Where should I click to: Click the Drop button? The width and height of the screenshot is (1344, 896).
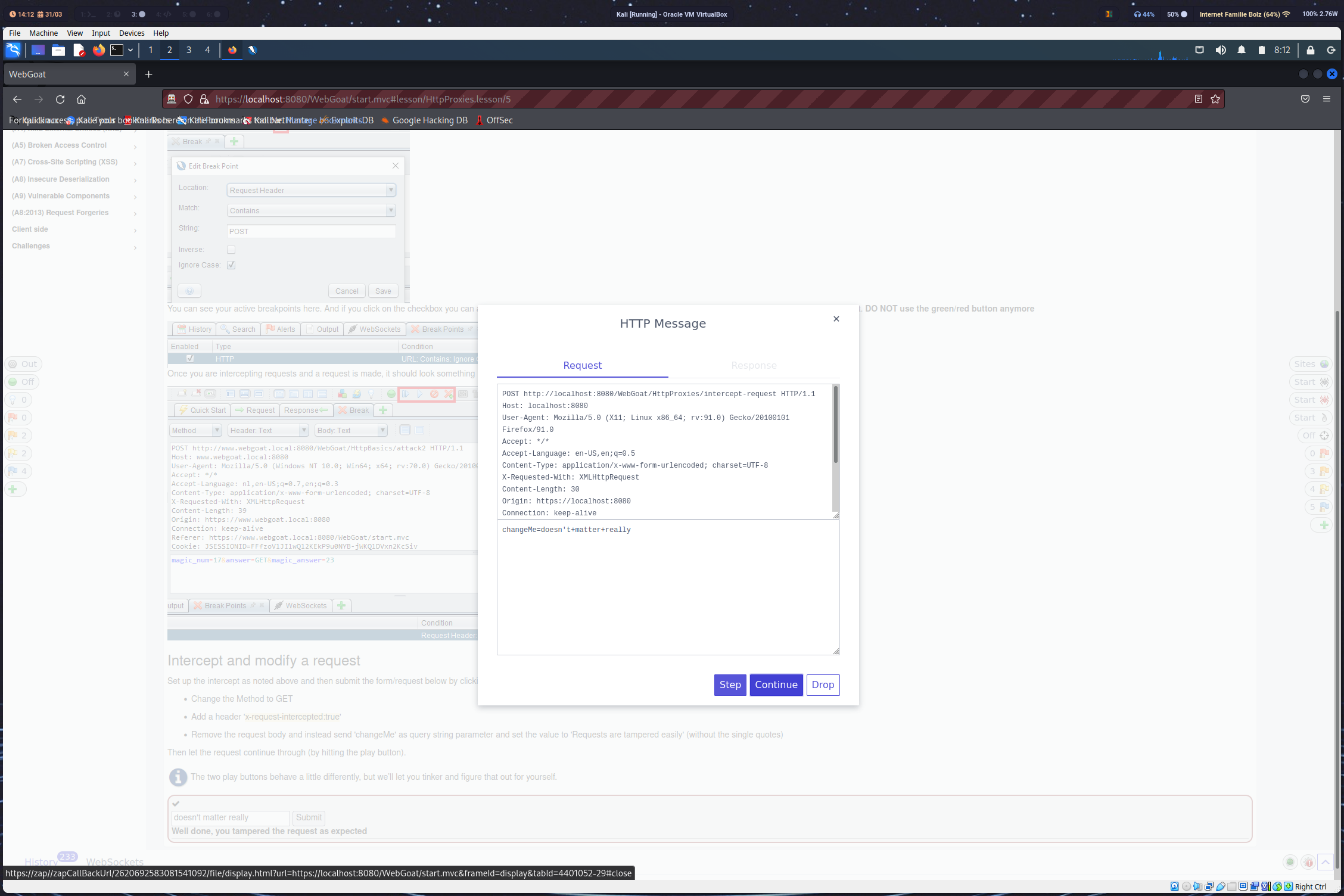click(822, 685)
